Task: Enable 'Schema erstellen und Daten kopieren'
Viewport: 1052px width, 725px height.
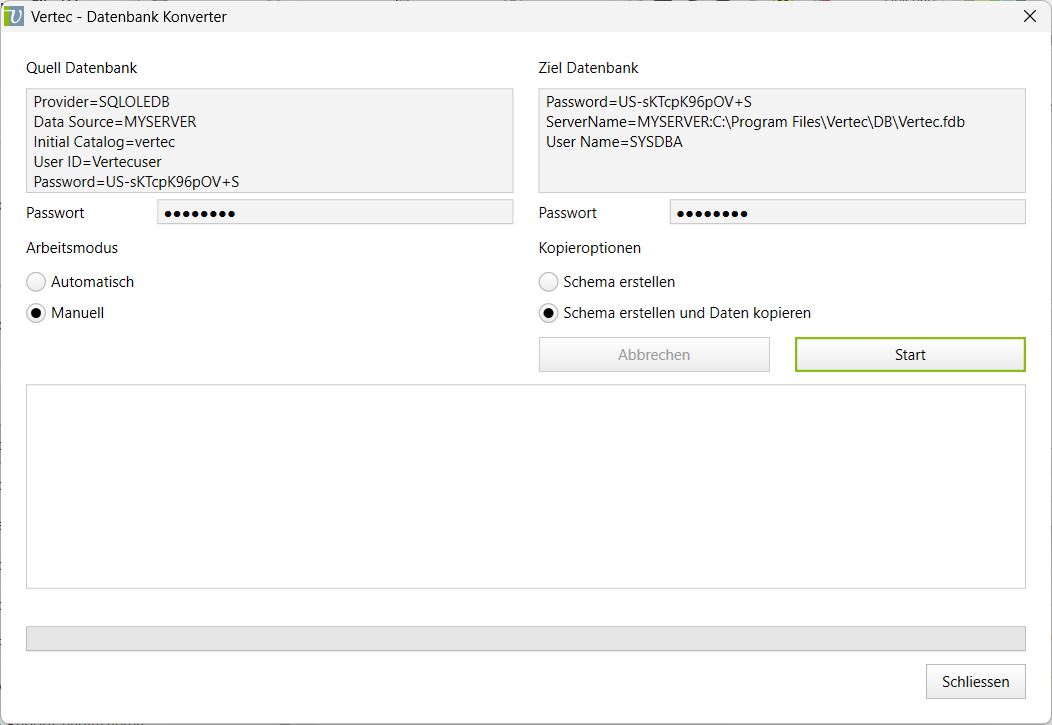Action: click(x=548, y=313)
